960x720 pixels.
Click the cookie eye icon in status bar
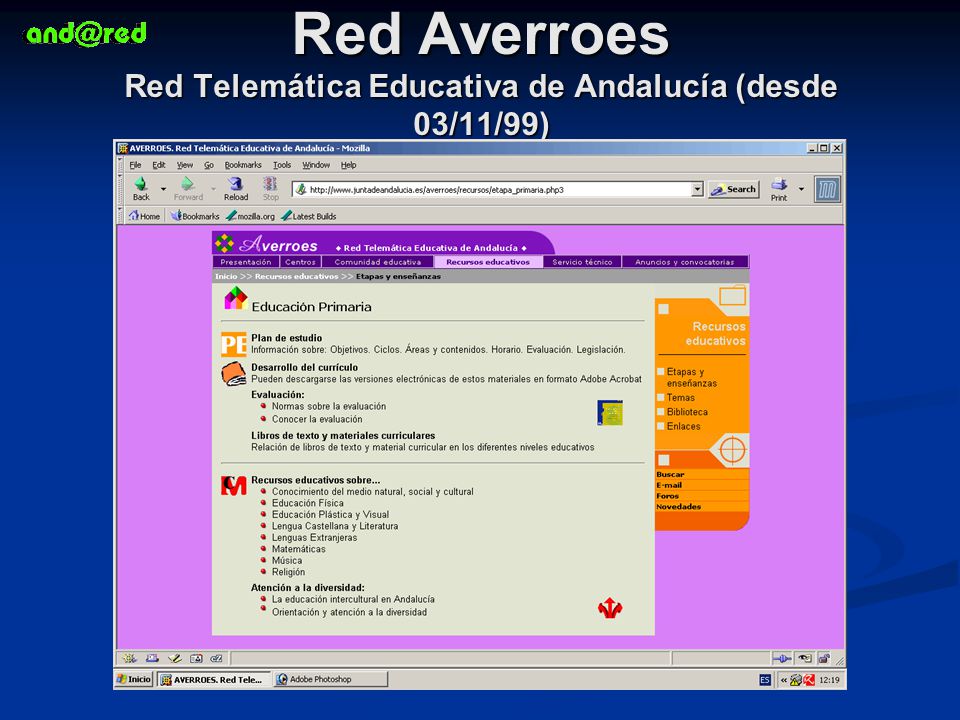(x=804, y=659)
